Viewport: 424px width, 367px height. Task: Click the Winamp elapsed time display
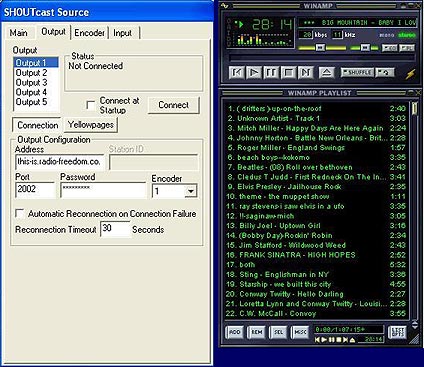click(272, 25)
